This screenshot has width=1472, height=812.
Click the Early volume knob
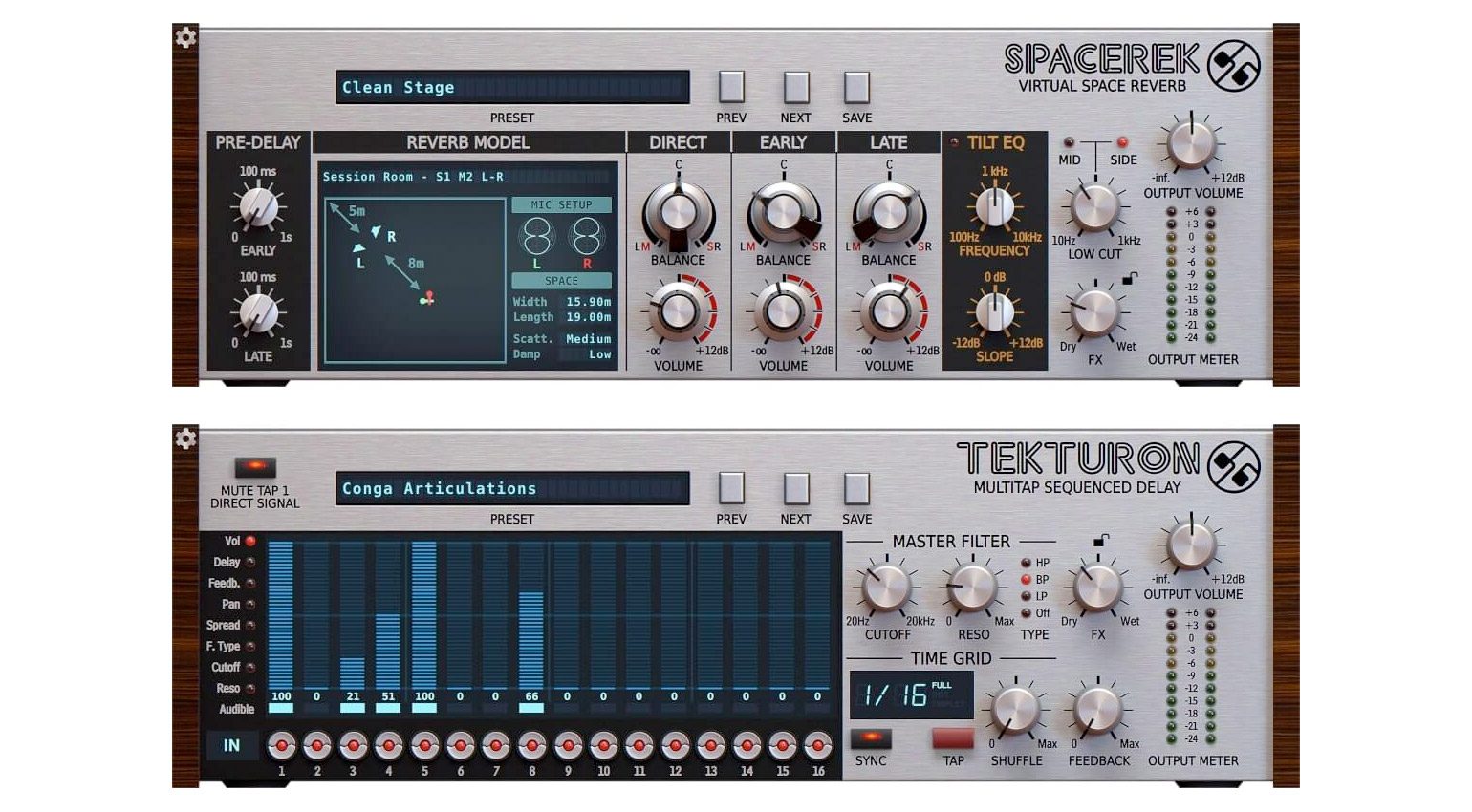pyautogui.click(x=783, y=310)
